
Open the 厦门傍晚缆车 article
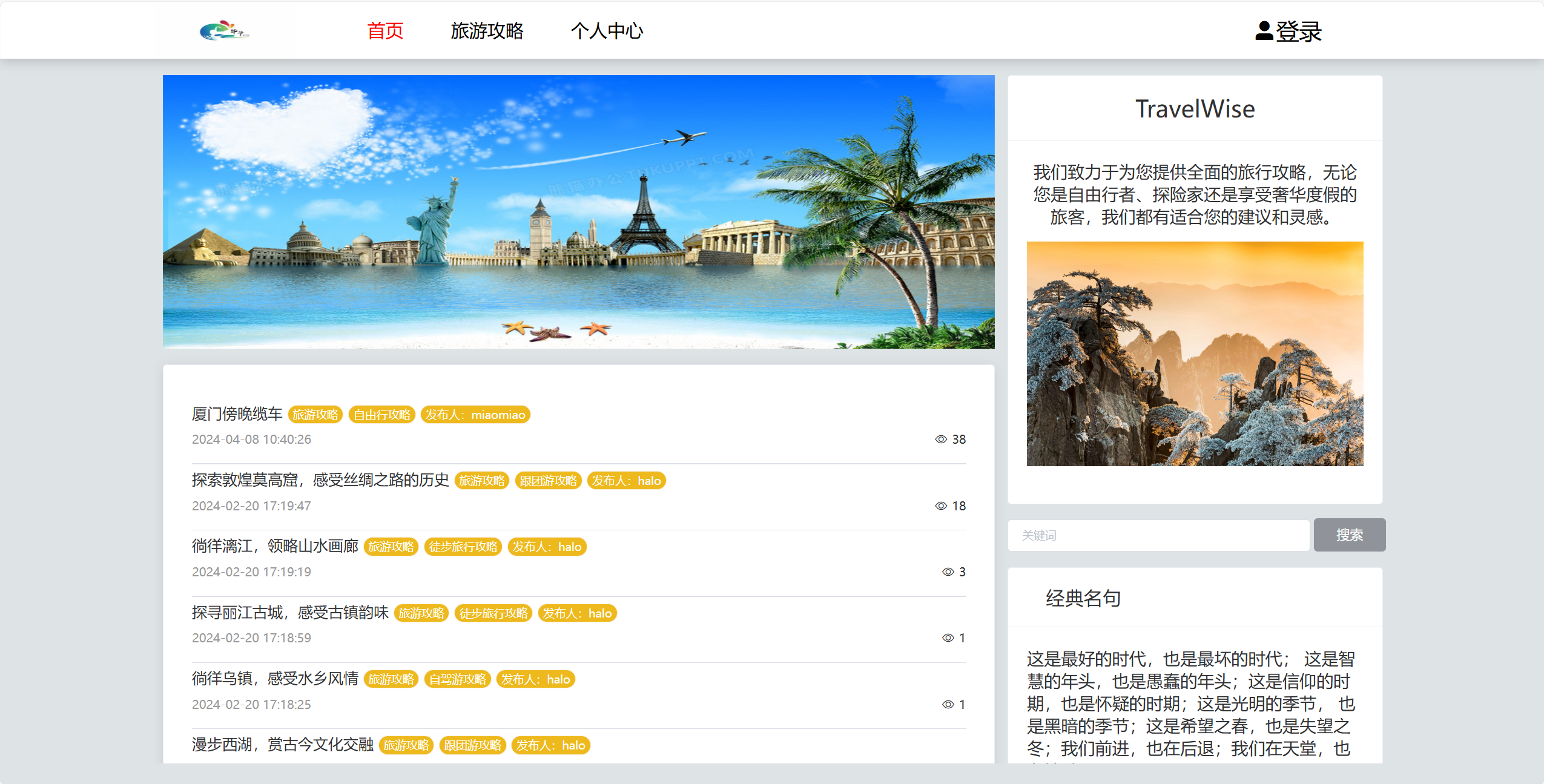(237, 414)
